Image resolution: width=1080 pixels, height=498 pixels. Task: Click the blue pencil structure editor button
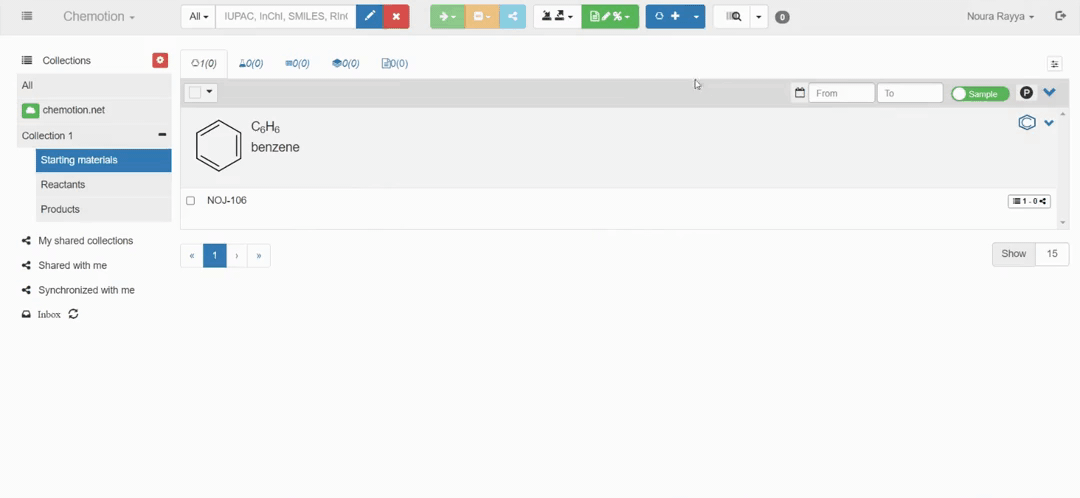click(369, 17)
